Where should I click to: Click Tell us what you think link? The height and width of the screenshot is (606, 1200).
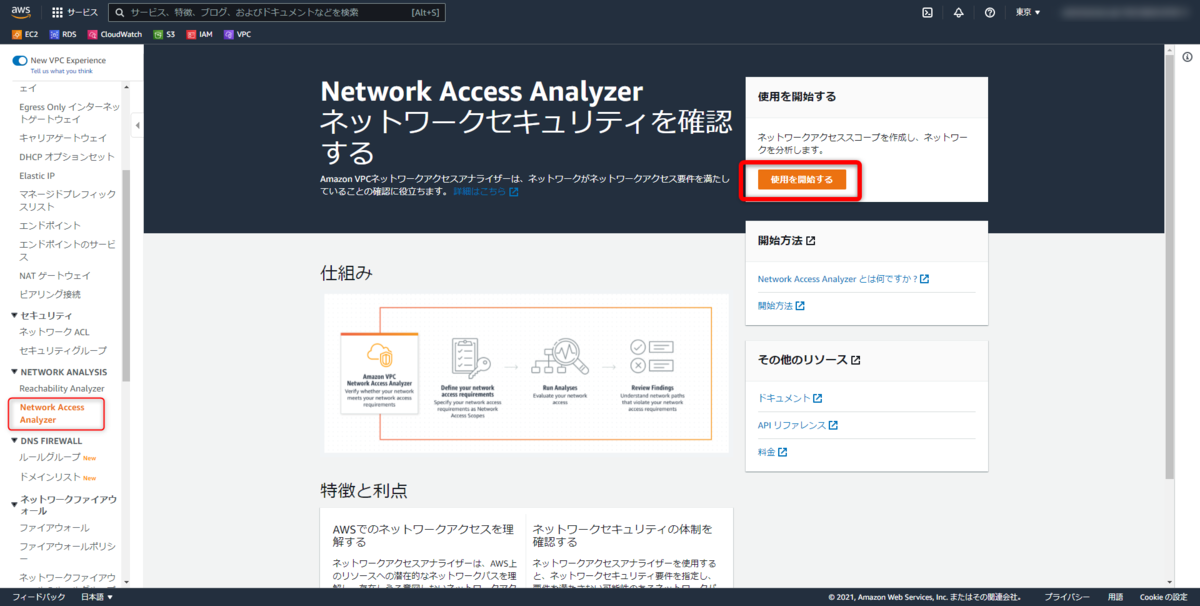click(62, 71)
